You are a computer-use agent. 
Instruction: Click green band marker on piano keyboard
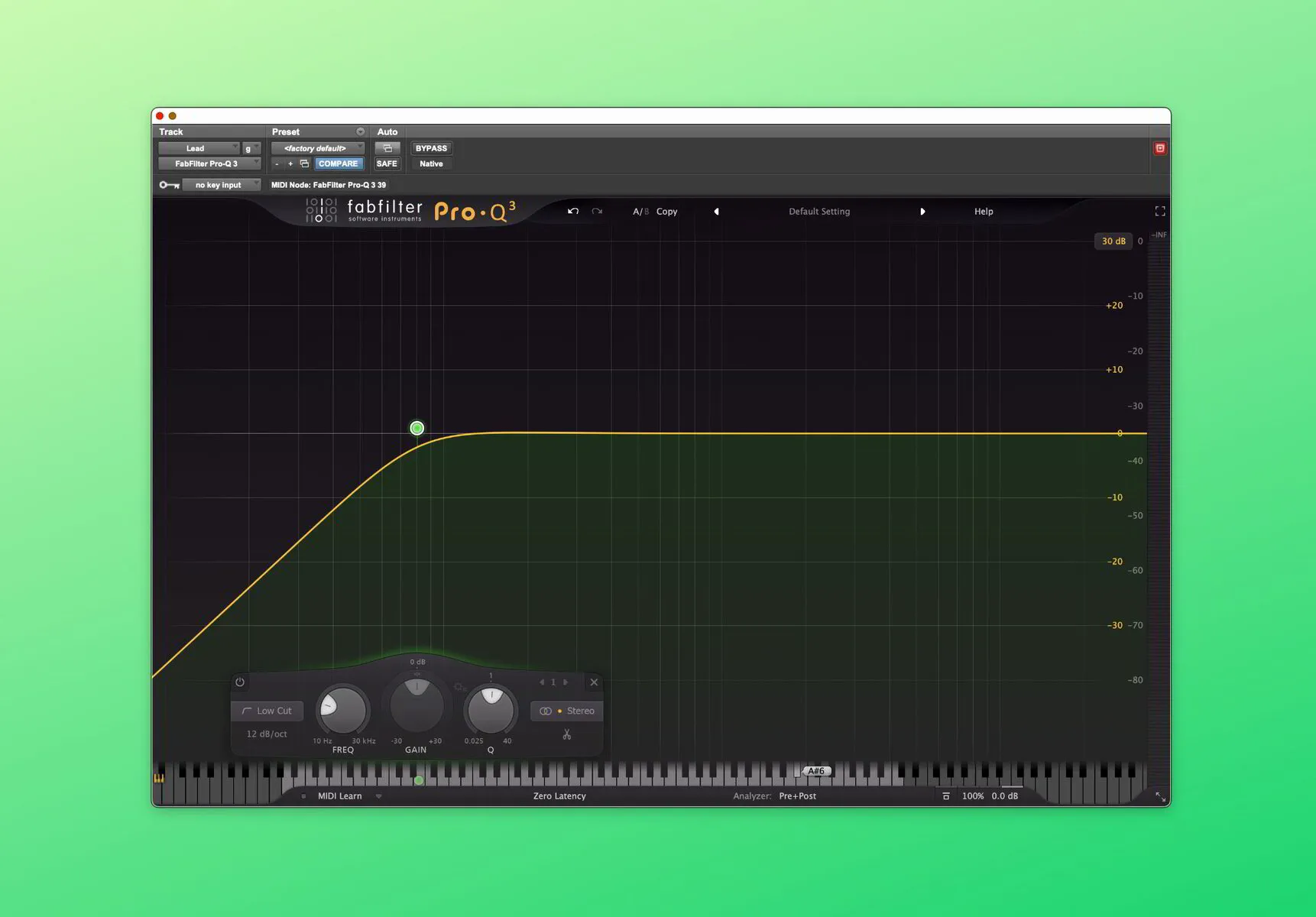(x=419, y=780)
